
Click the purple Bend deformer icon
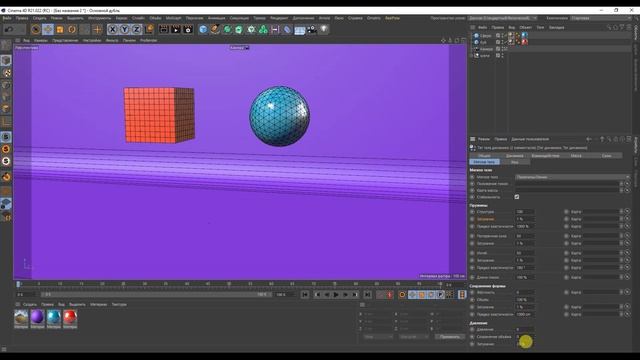point(287,29)
